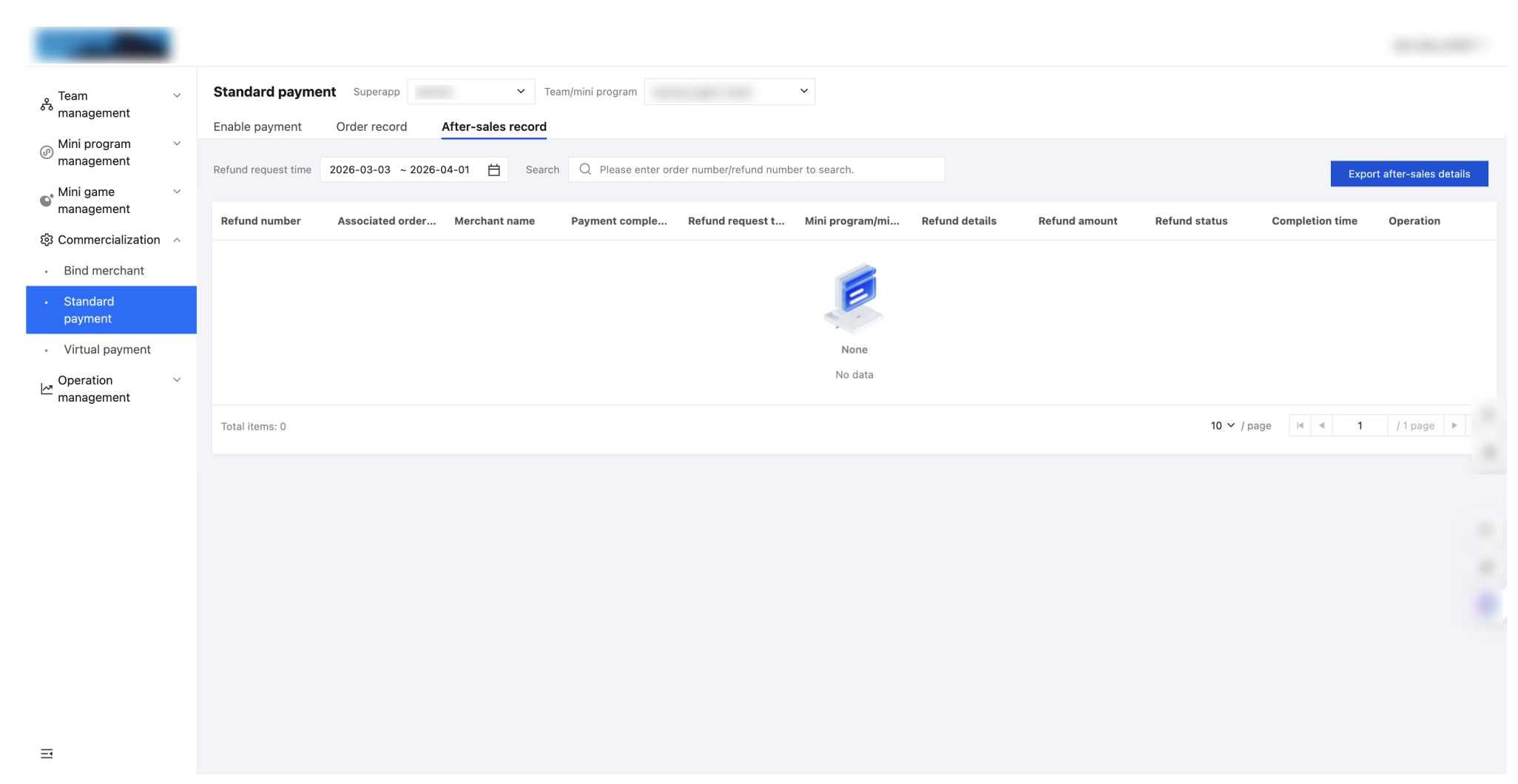
Task: Expand the Mini game management chevron
Action: coord(177,192)
